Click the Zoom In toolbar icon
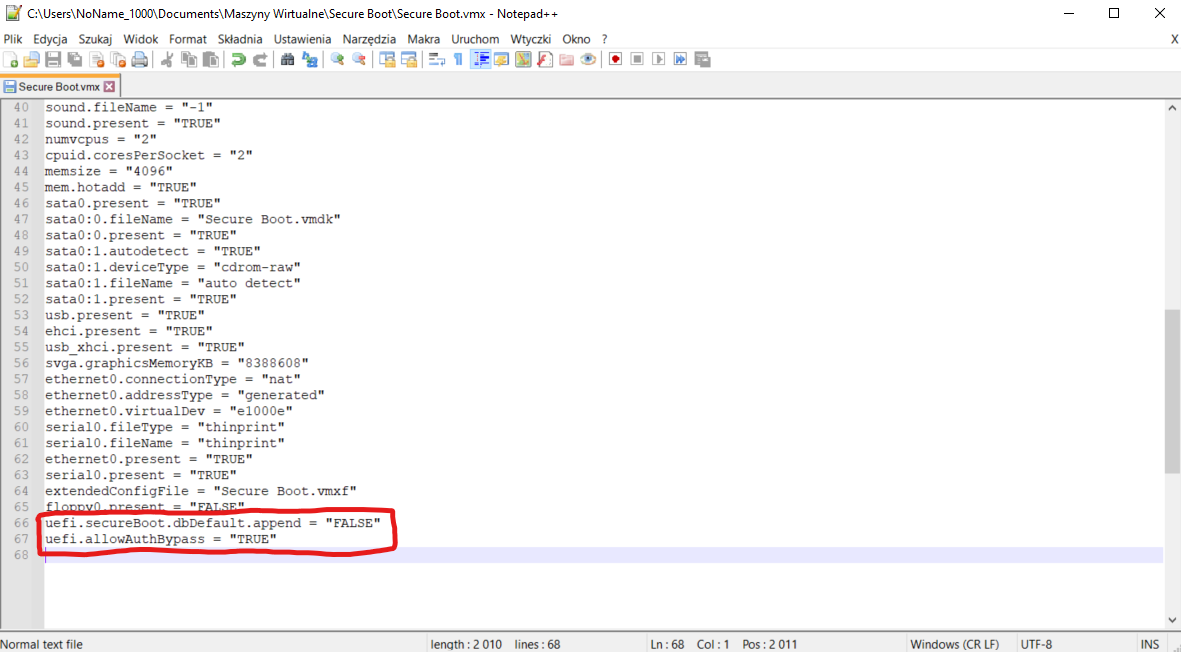 337,60
